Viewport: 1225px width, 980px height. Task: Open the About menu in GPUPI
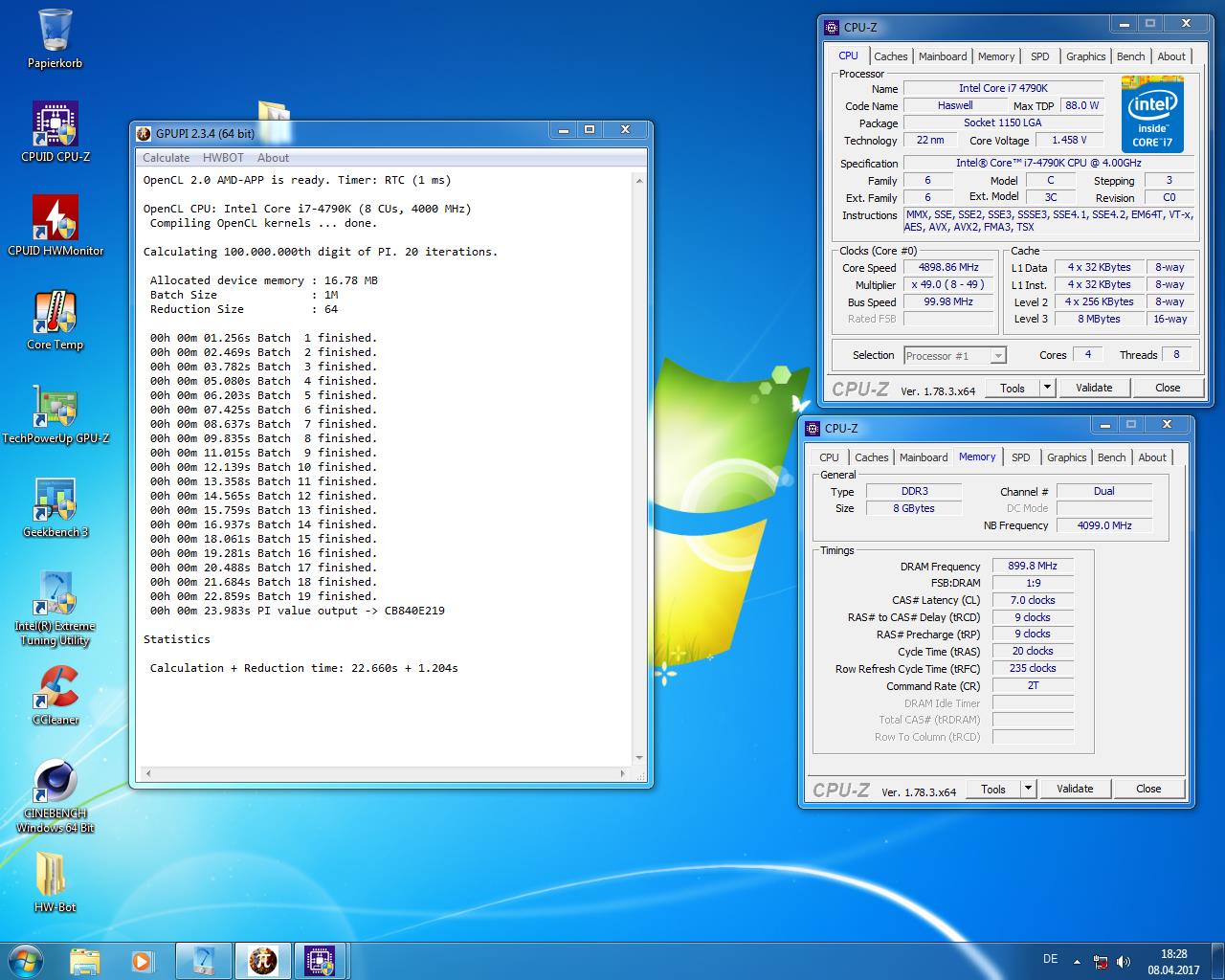(x=273, y=158)
